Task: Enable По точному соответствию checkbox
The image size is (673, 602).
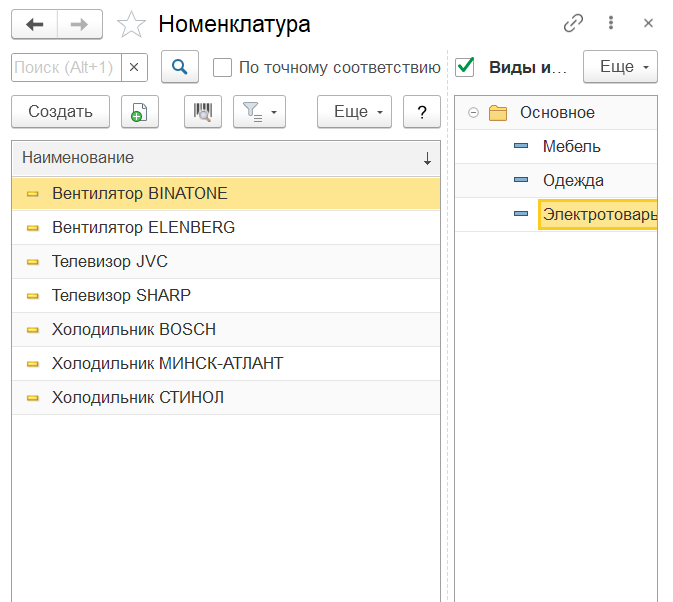Action: point(222,67)
